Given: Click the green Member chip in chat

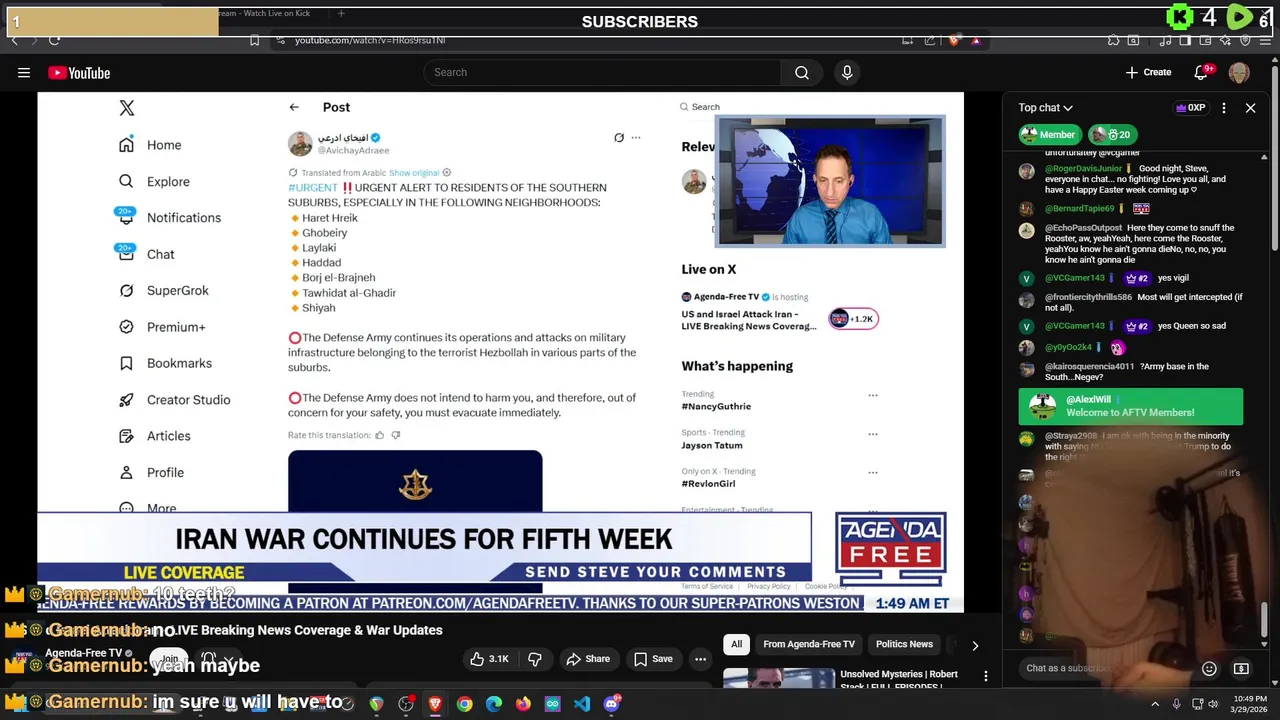Looking at the screenshot, I should click(1049, 134).
